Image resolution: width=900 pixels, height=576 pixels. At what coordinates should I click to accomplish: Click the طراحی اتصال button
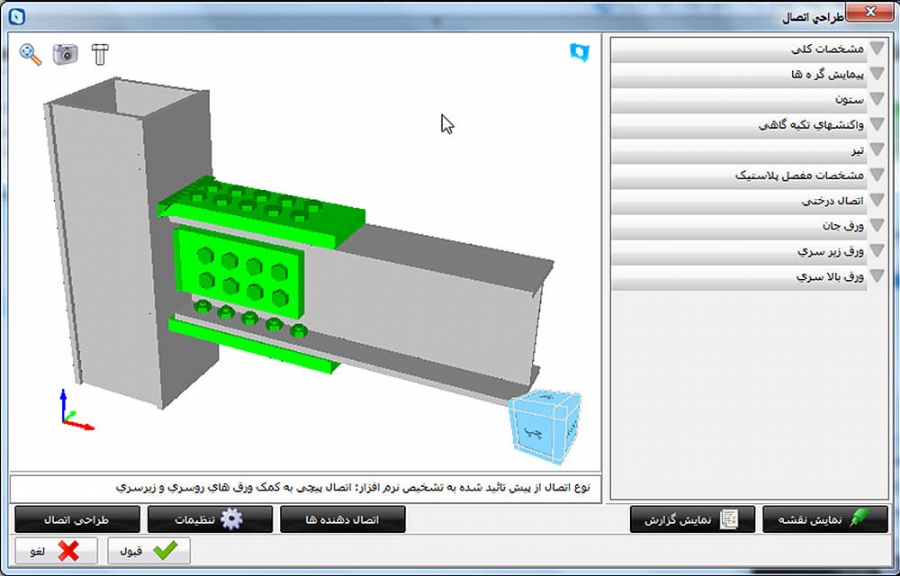77,519
